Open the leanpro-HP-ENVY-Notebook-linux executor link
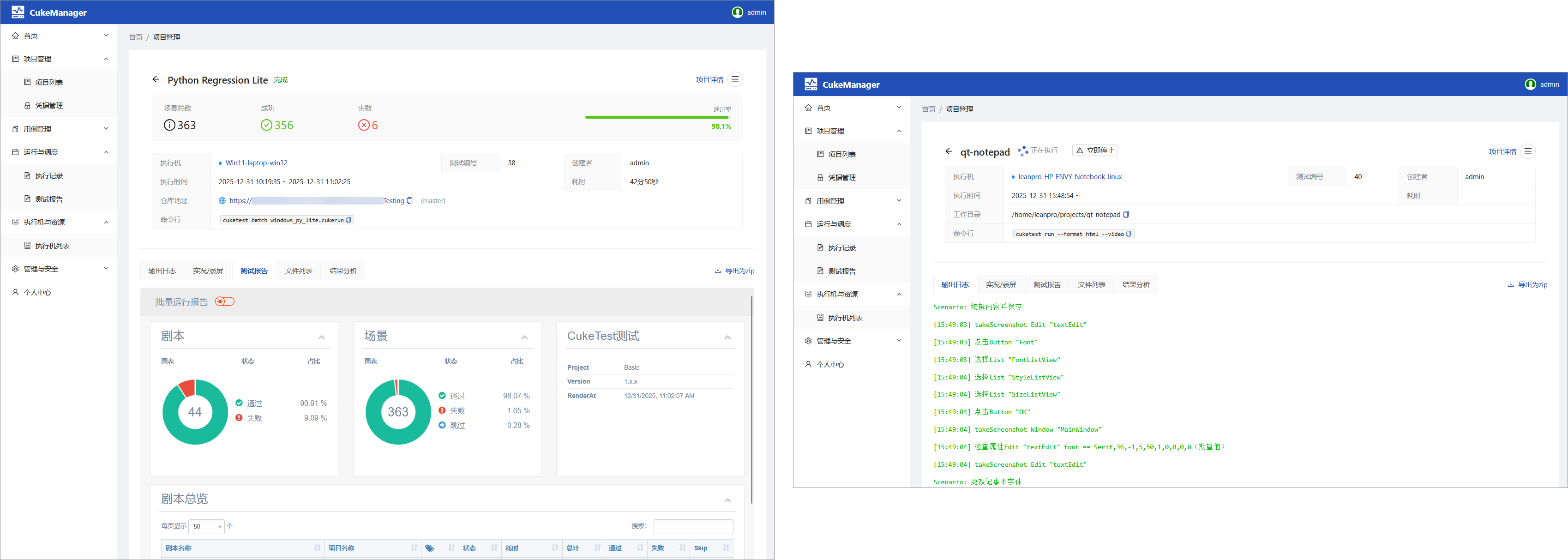 [1070, 177]
